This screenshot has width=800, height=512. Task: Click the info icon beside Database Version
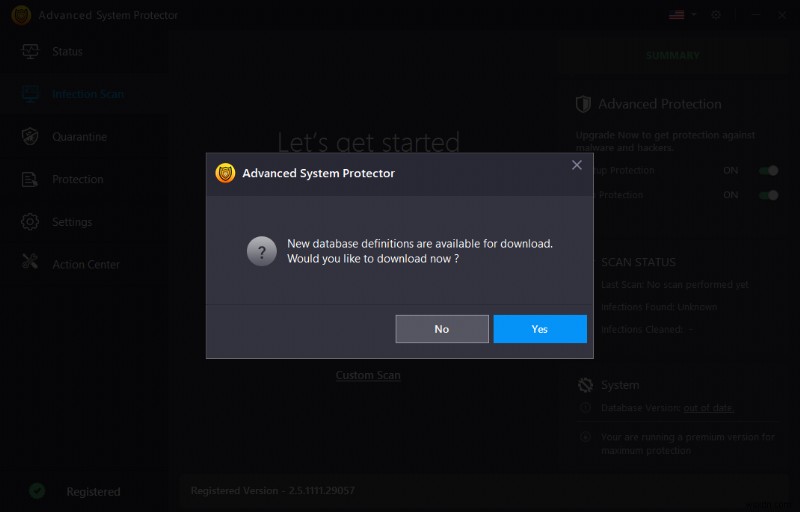pyautogui.click(x=586, y=408)
